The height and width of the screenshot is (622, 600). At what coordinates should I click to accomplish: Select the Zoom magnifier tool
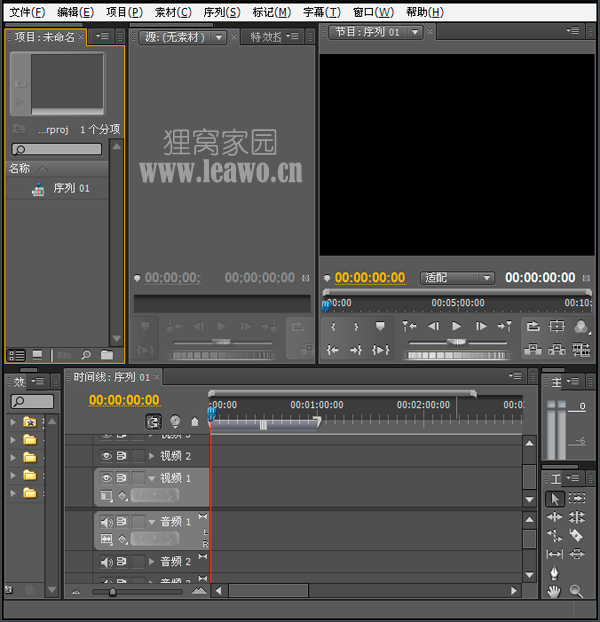[x=576, y=591]
